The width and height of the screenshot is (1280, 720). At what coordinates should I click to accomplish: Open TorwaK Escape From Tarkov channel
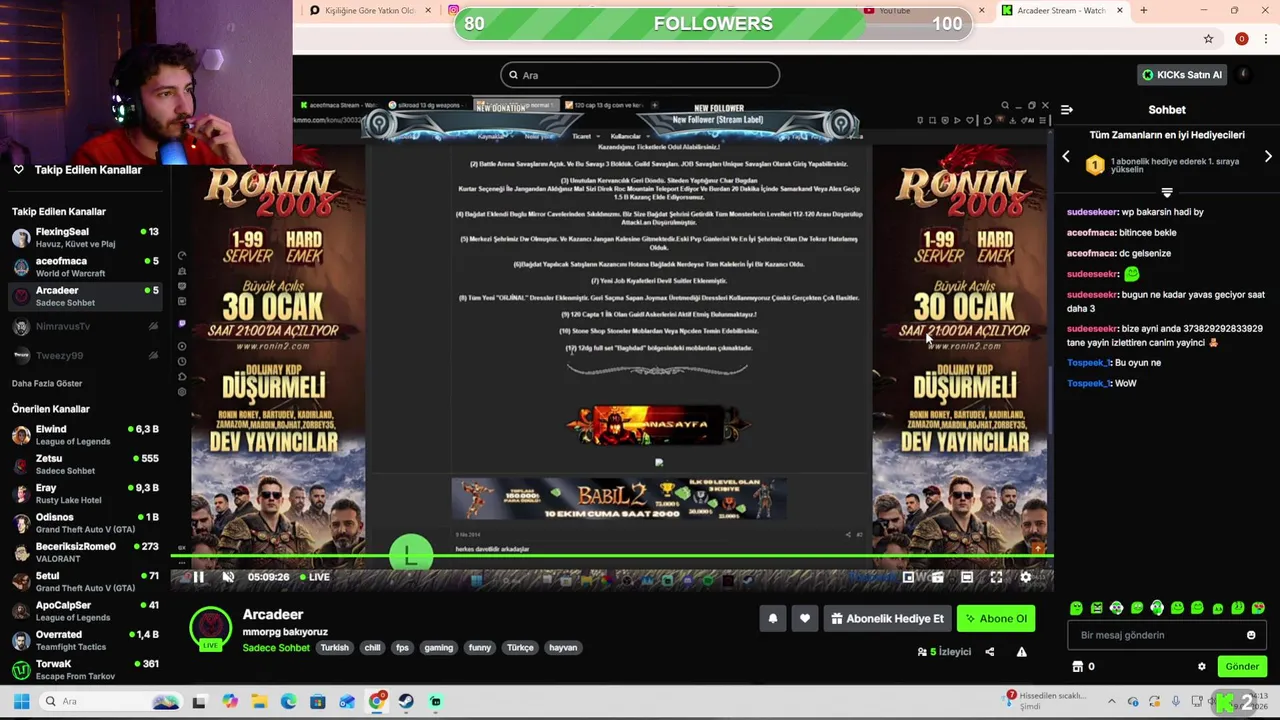pyautogui.click(x=85, y=669)
